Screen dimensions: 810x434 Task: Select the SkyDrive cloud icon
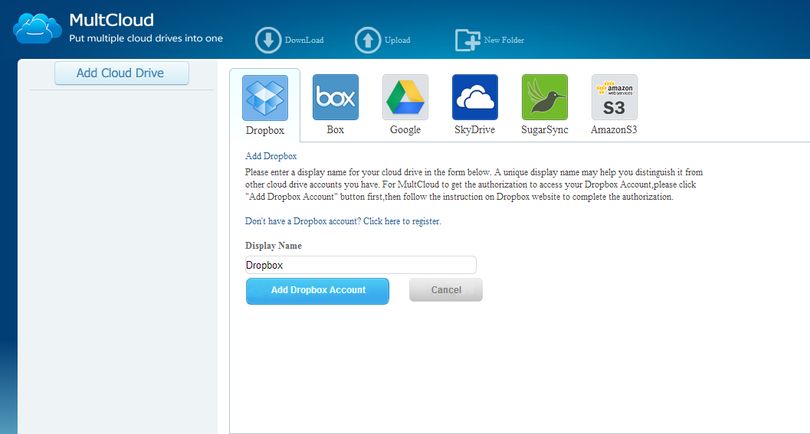[x=475, y=97]
